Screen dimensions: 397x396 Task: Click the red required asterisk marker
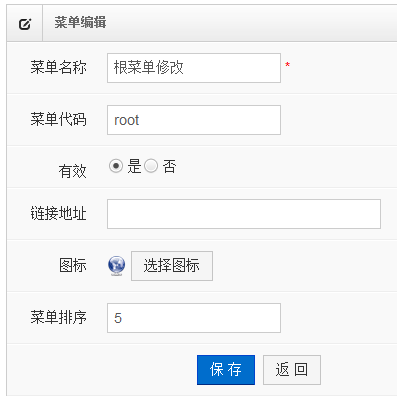pyautogui.click(x=287, y=64)
